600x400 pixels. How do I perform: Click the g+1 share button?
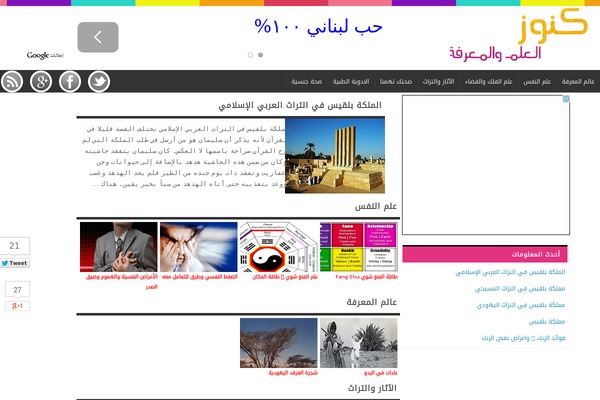17,306
